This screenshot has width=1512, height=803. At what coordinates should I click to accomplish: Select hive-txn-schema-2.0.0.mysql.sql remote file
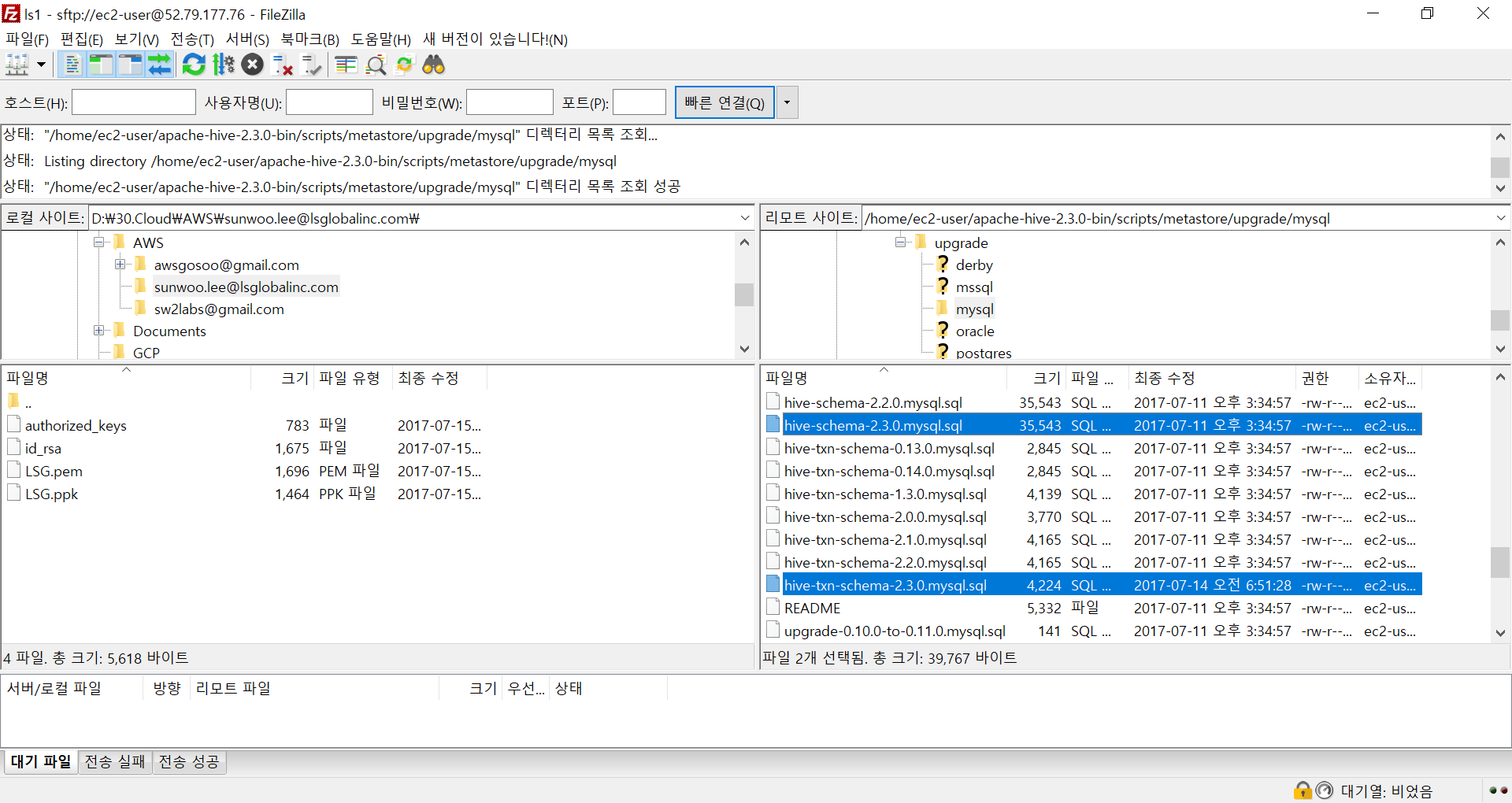point(885,517)
